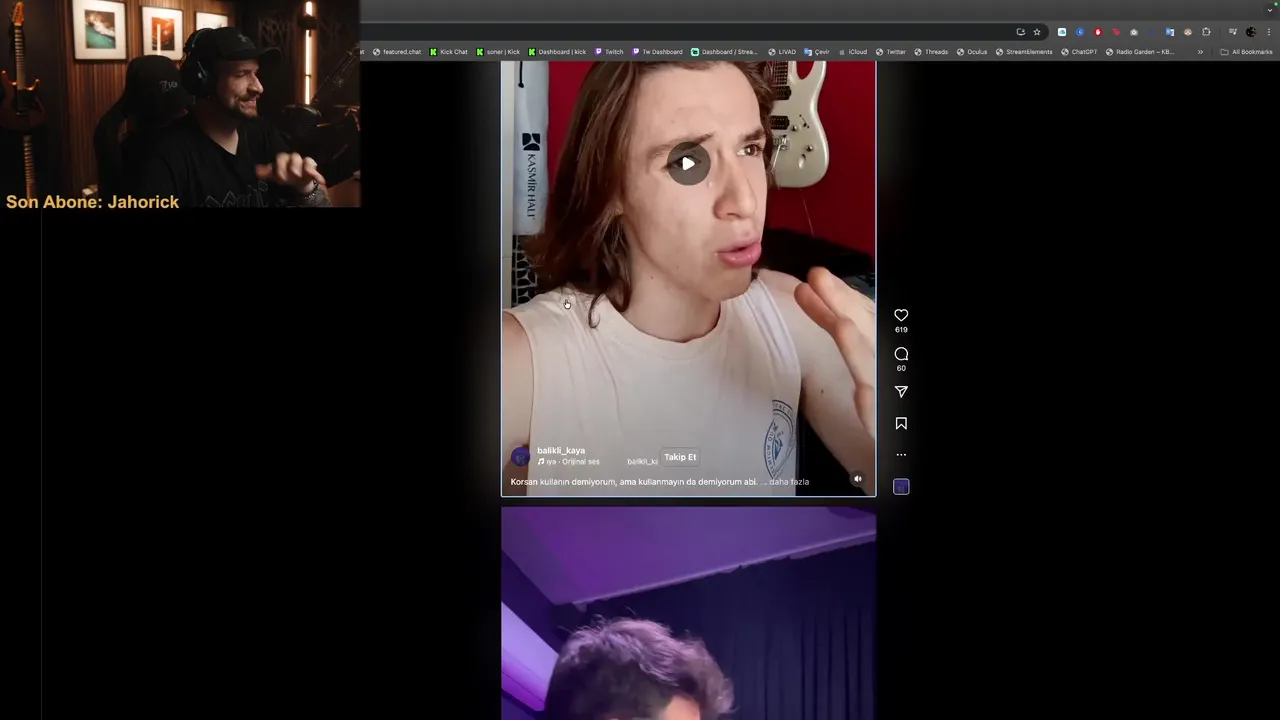Expand caption with daha fazla
This screenshot has height=720, width=1280.
coord(790,482)
